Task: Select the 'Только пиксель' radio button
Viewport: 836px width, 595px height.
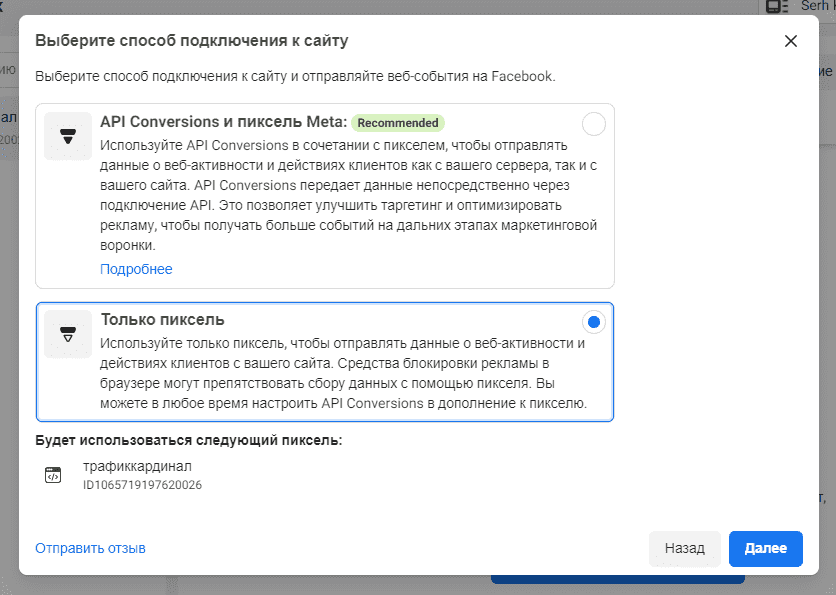Action: click(593, 322)
